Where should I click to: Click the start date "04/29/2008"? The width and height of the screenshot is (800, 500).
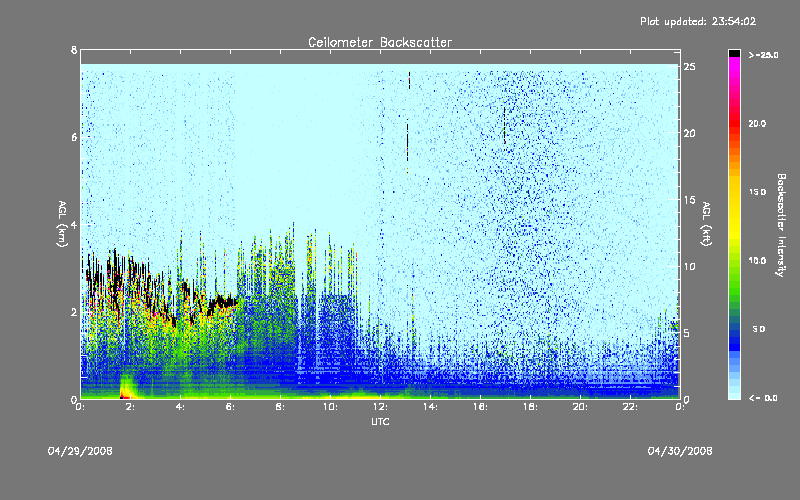tap(80, 451)
